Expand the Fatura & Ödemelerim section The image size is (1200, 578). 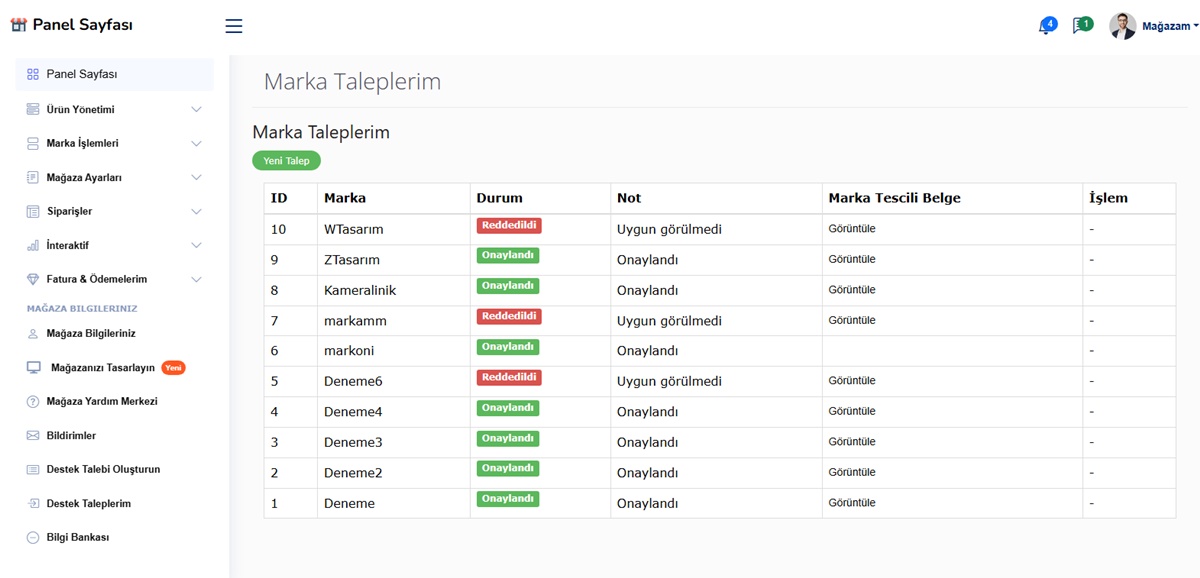click(x=196, y=280)
